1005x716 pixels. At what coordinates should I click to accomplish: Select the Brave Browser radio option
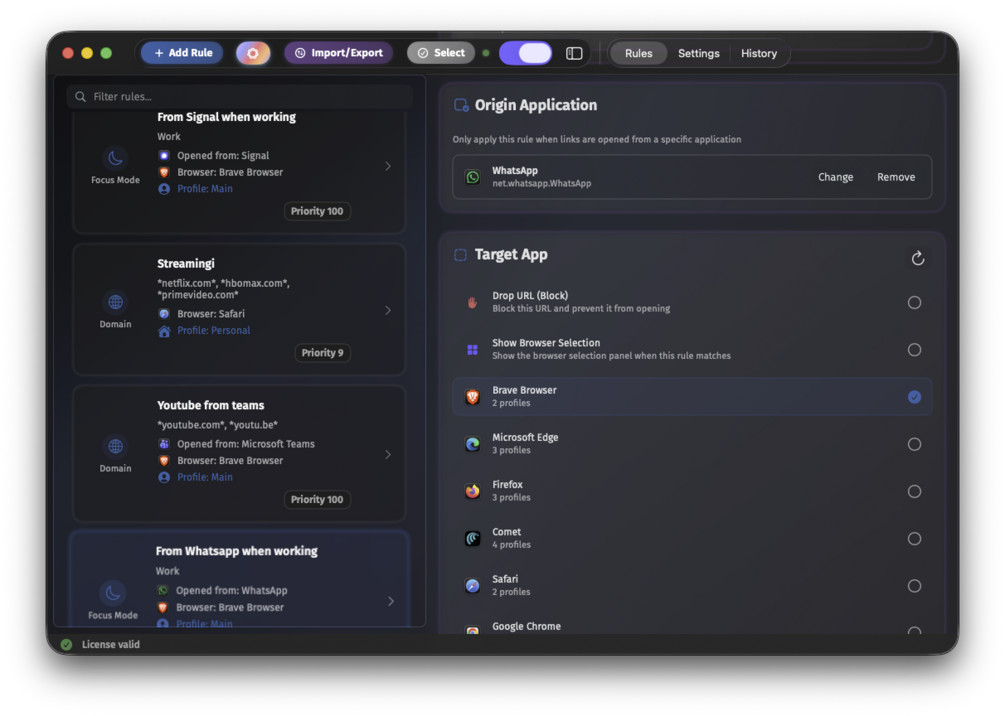(x=914, y=397)
